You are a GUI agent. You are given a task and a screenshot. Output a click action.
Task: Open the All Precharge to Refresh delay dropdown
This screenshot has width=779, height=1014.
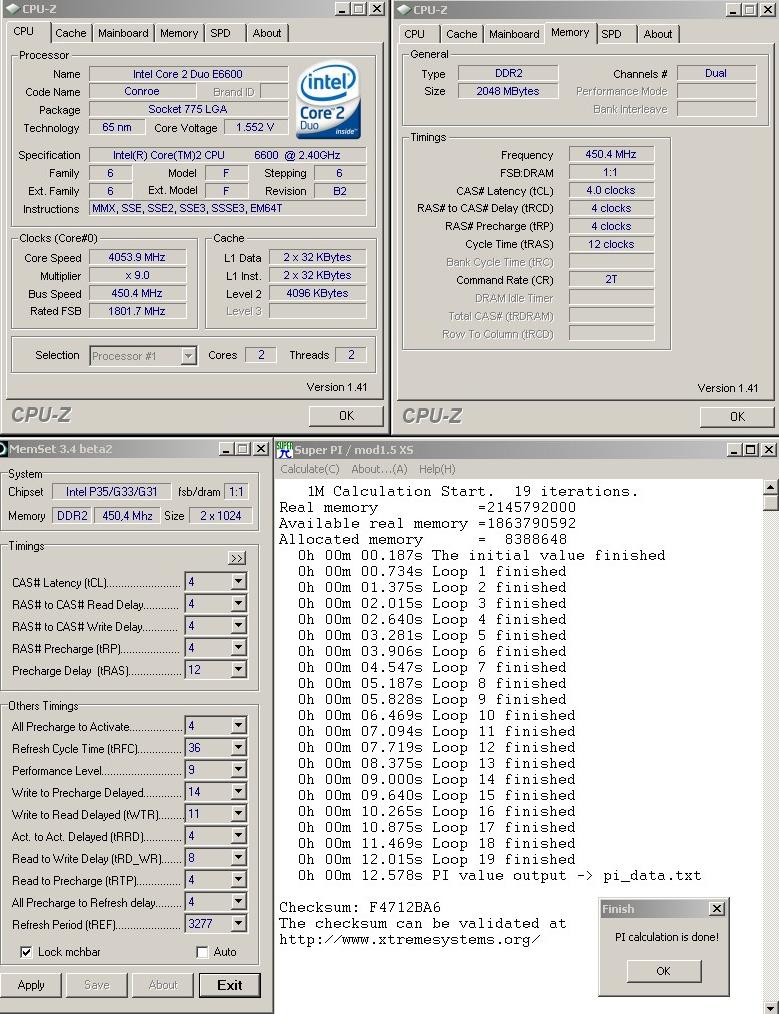[239, 902]
